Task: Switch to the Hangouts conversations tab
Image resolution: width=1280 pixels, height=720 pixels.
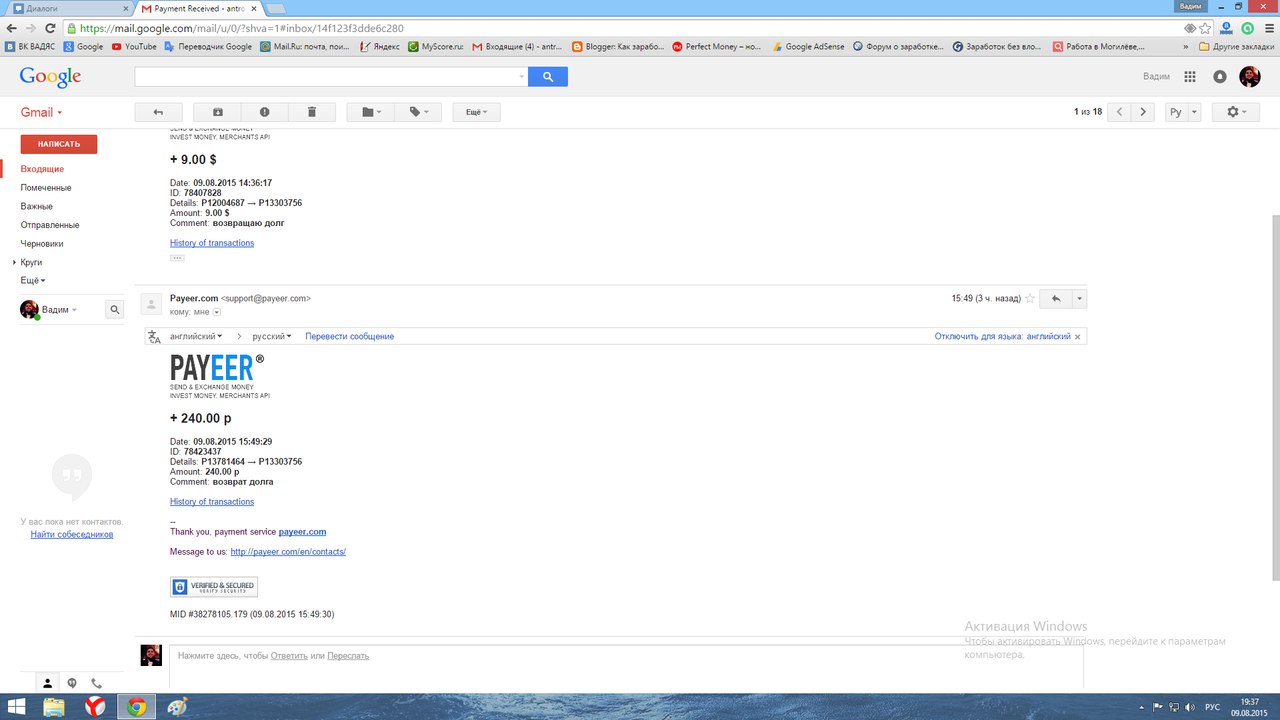Action: tap(72, 684)
